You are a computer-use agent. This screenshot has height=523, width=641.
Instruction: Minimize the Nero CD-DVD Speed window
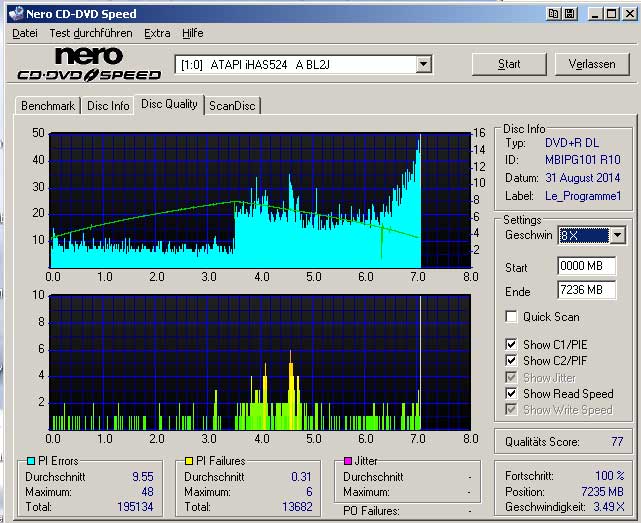coord(595,14)
